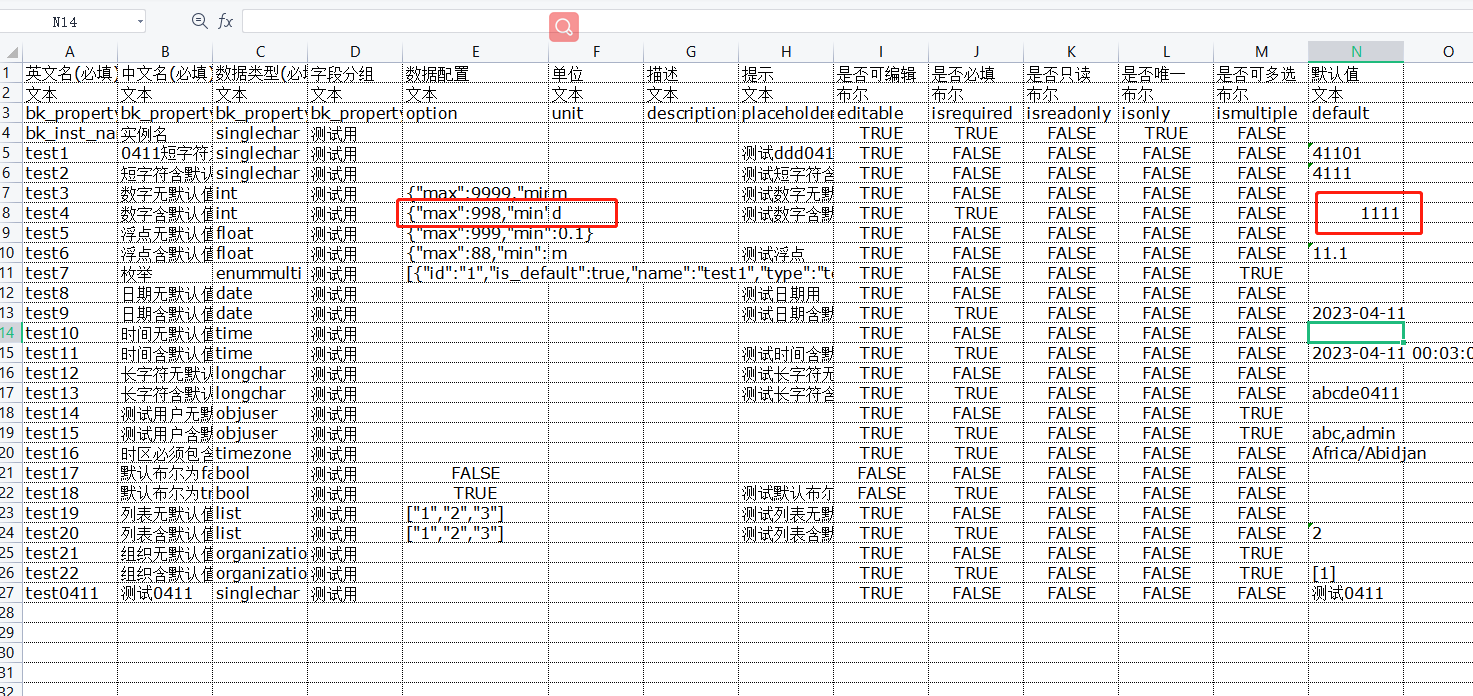Select the 'enummulti' data type cell
Viewport: 1473px width, 696px height.
click(260, 273)
